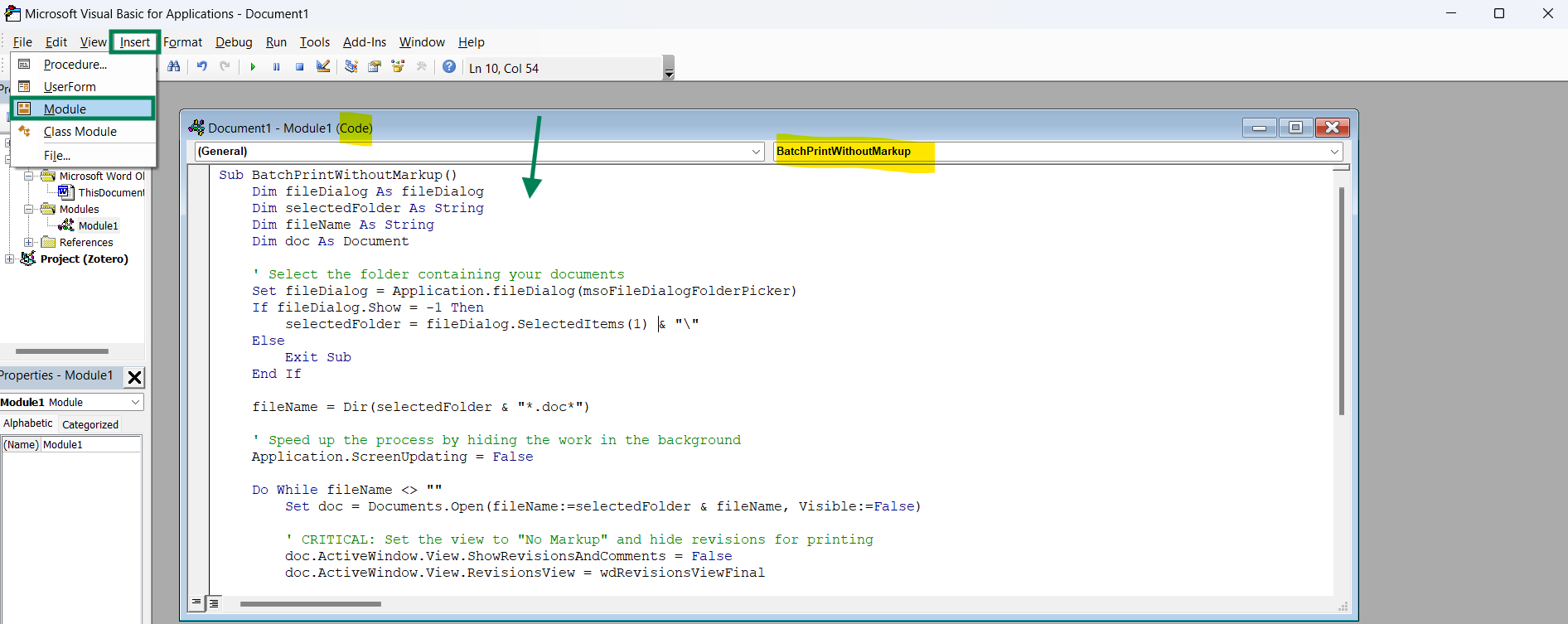Toggle Design Mode icon
Viewport: 1568px width, 624px height.
click(x=323, y=67)
